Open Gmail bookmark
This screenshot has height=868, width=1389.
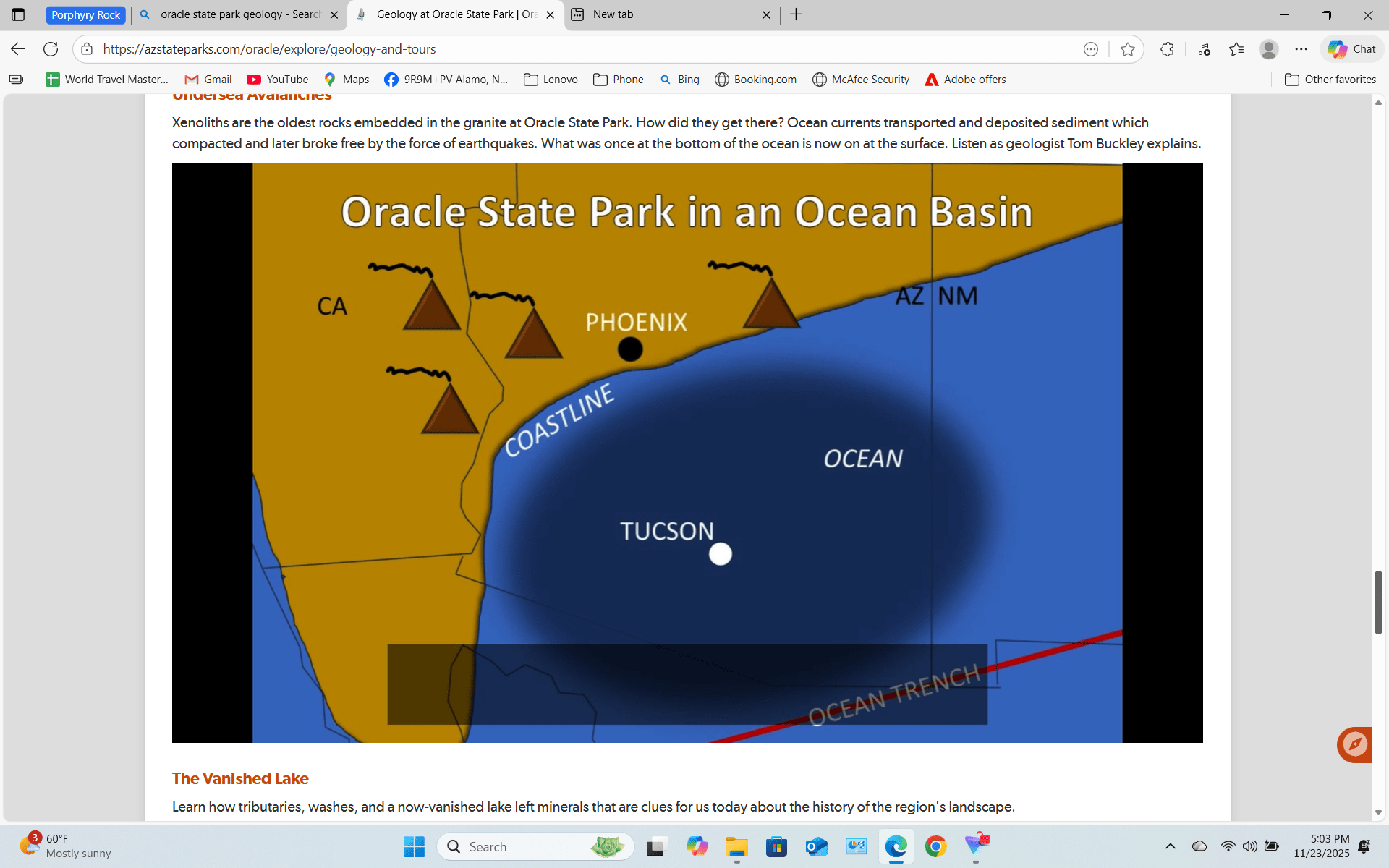[x=208, y=80]
